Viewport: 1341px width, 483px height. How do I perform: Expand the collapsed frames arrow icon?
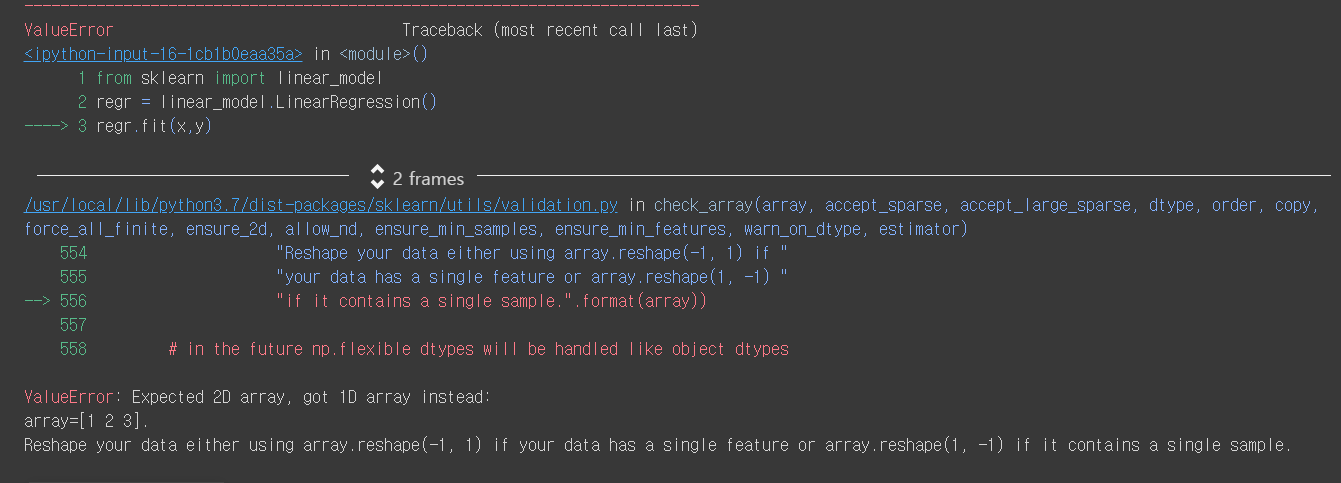(x=377, y=177)
